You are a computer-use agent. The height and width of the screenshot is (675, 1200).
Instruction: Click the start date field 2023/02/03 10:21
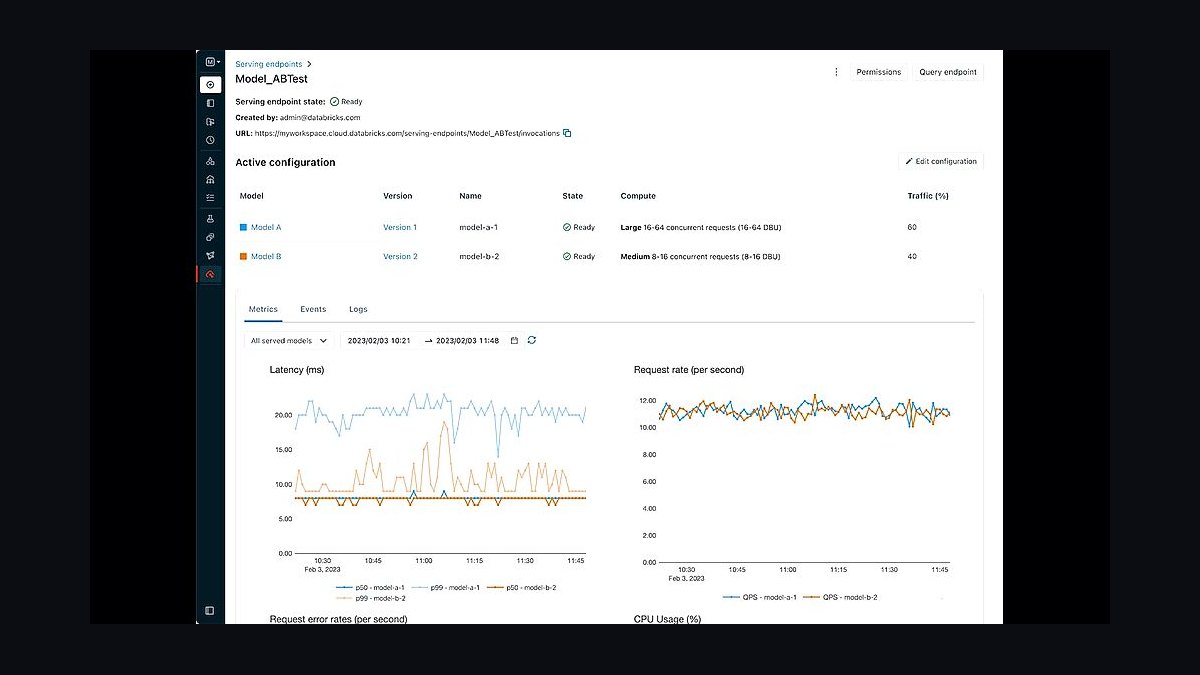(379, 340)
